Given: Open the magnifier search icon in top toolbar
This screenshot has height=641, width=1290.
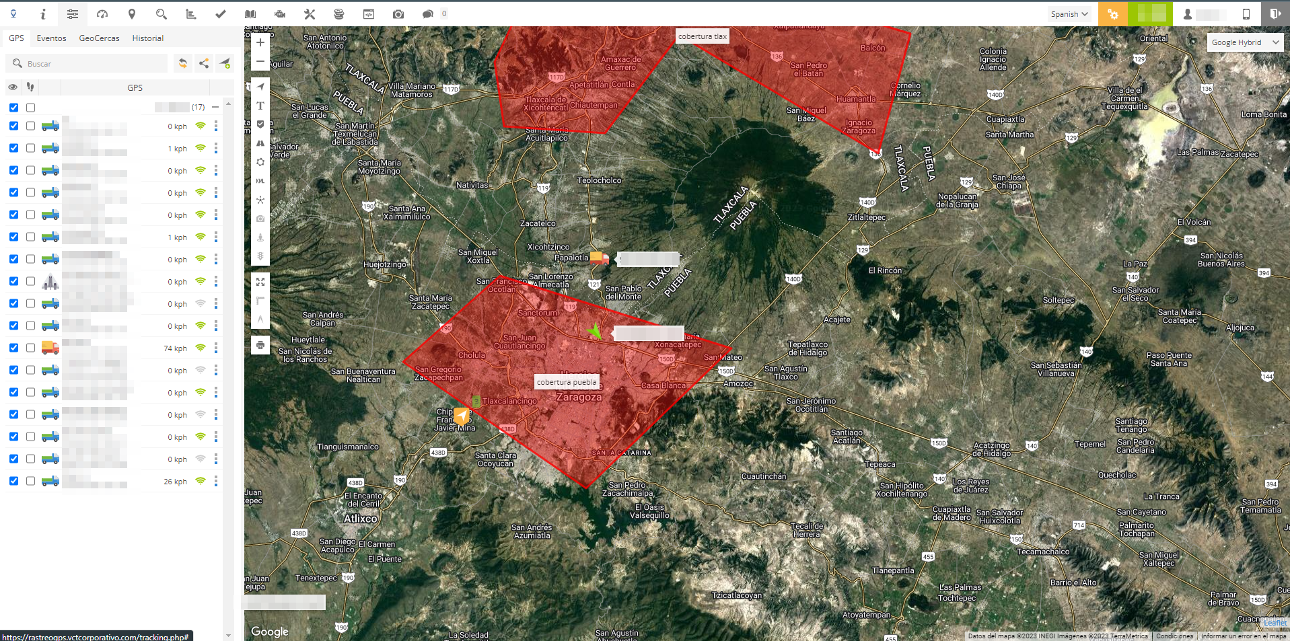Looking at the screenshot, I should tap(162, 14).
